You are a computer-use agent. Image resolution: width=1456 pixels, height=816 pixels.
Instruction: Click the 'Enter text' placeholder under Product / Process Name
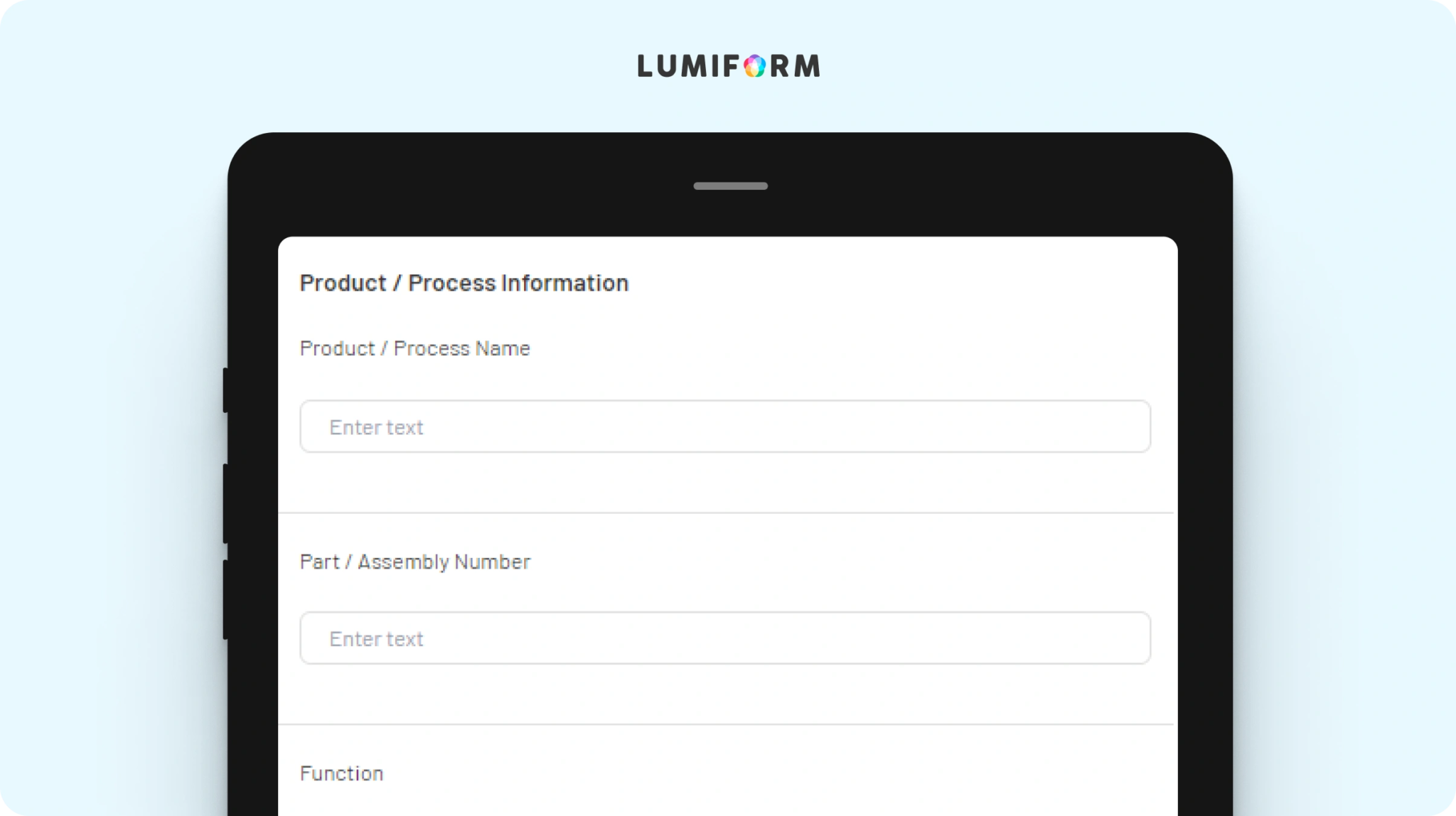pos(376,427)
